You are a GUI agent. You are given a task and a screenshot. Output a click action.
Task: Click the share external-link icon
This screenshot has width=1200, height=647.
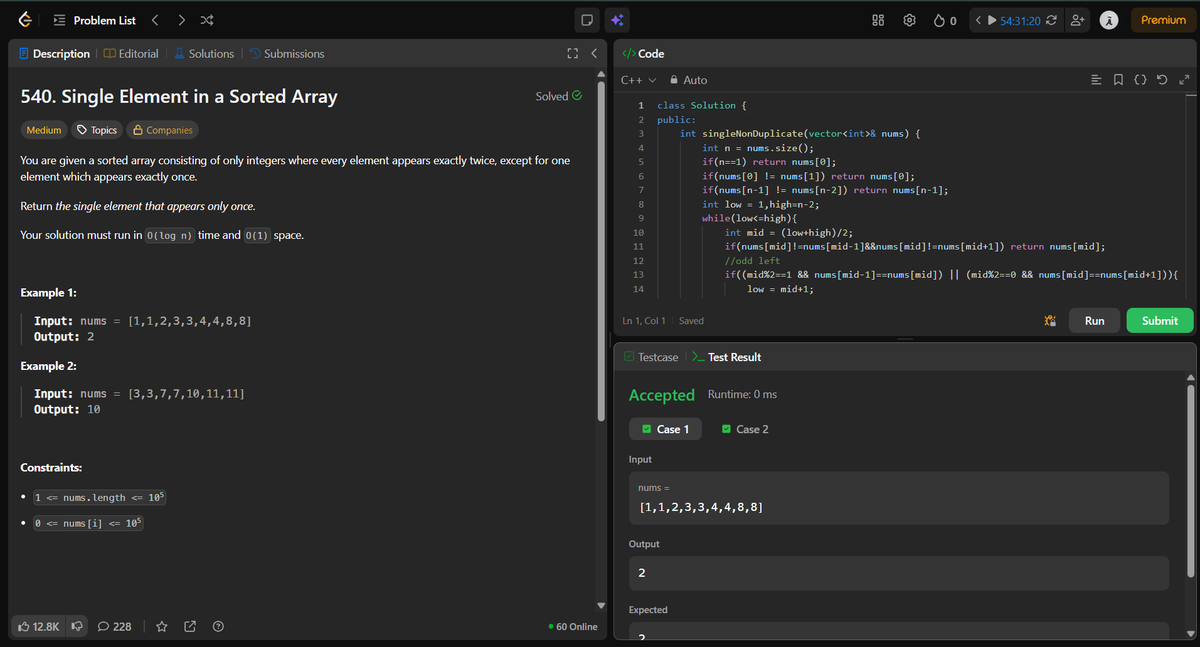click(191, 626)
